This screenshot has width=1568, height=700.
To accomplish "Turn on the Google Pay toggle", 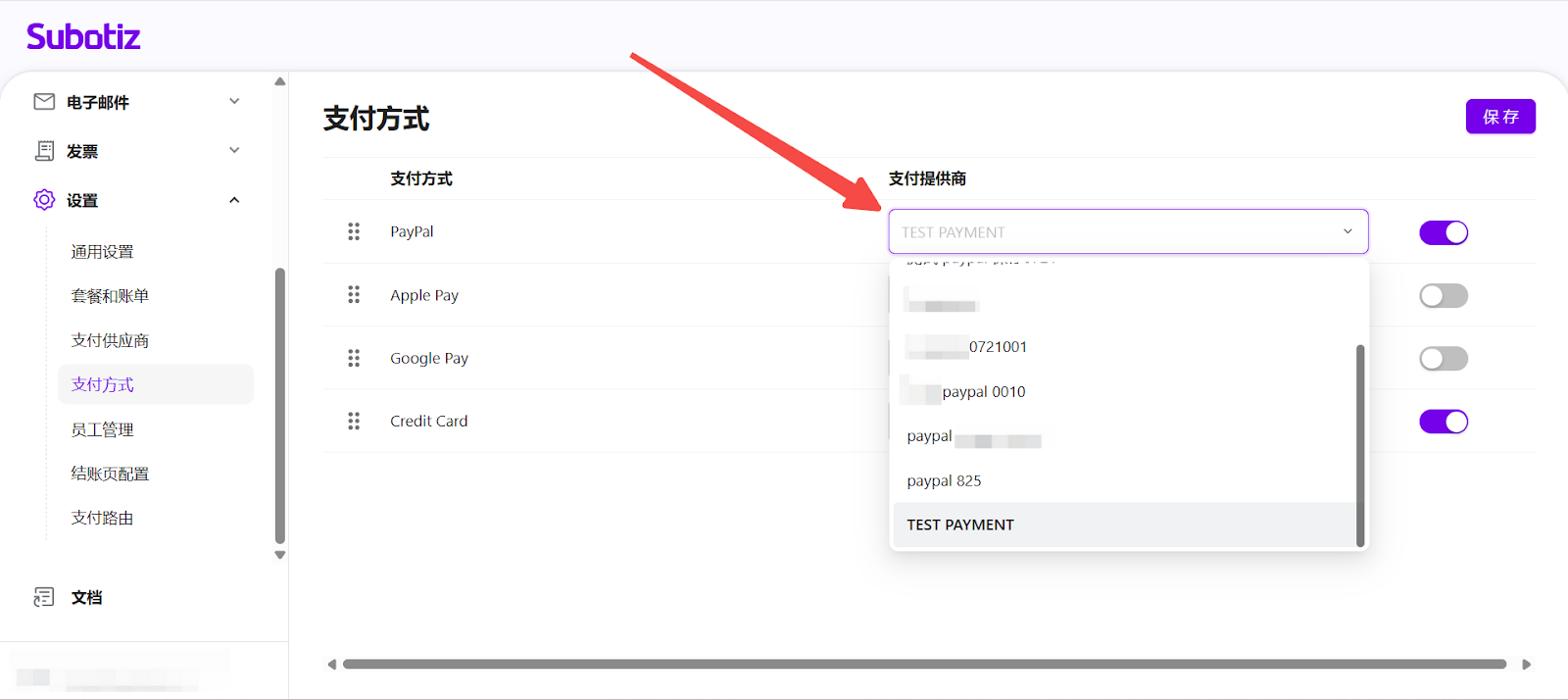I will click(1443, 359).
